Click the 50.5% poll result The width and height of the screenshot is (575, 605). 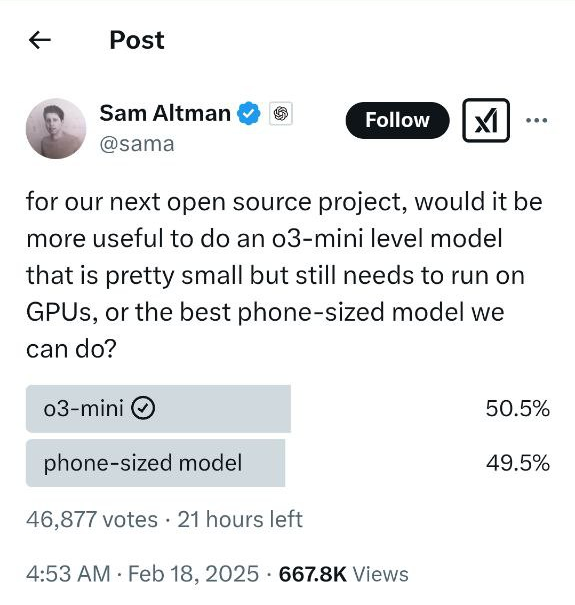pyautogui.click(x=518, y=408)
